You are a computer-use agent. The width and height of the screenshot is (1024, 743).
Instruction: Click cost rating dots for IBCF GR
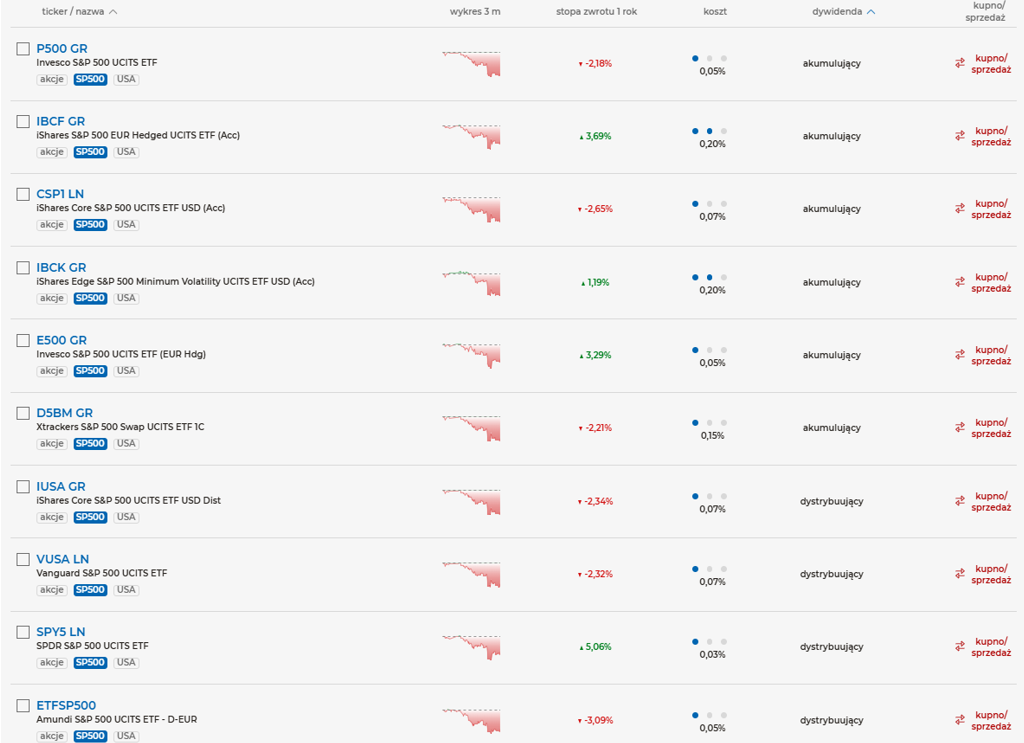tap(709, 131)
